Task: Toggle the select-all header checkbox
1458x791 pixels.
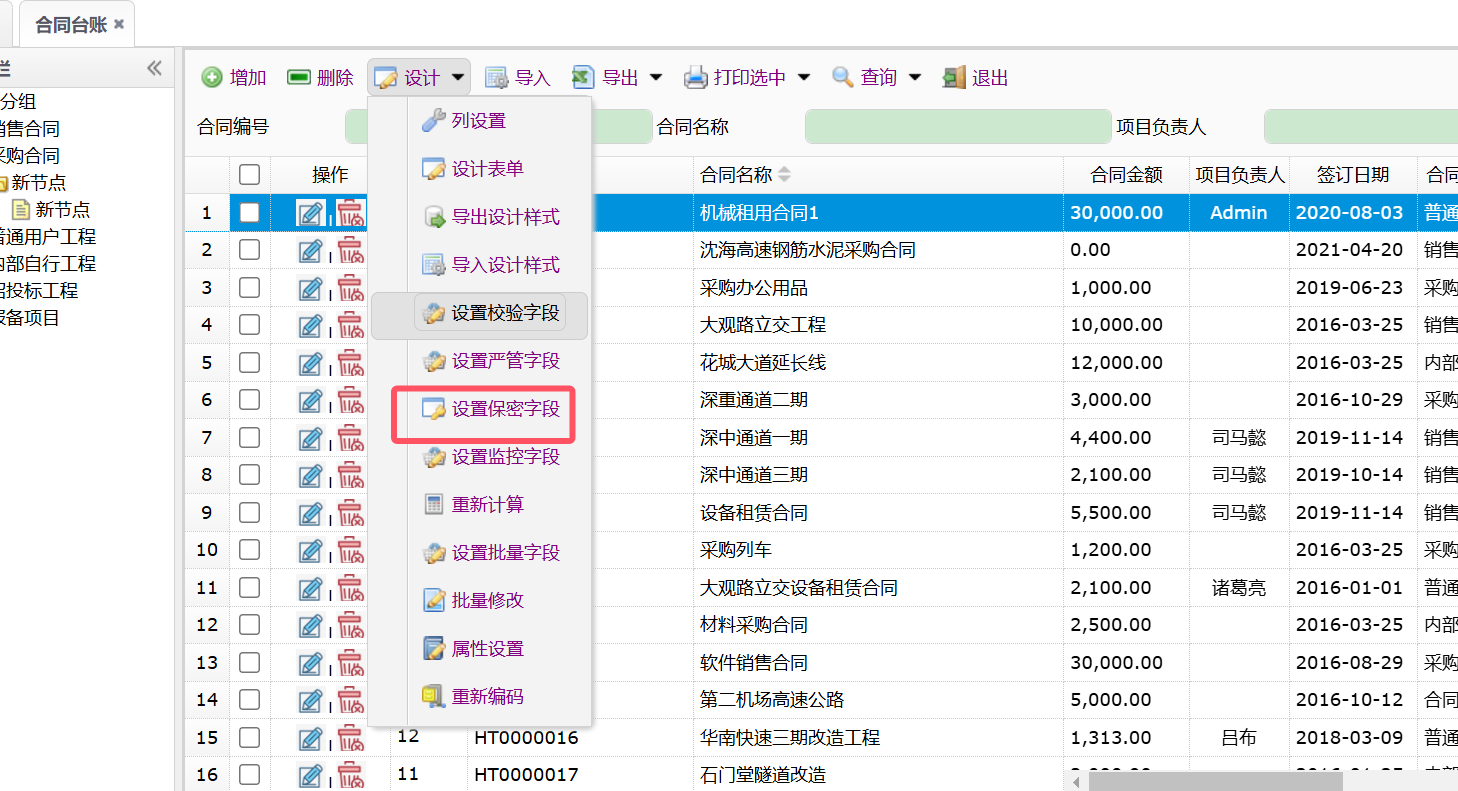Action: pyautogui.click(x=249, y=175)
